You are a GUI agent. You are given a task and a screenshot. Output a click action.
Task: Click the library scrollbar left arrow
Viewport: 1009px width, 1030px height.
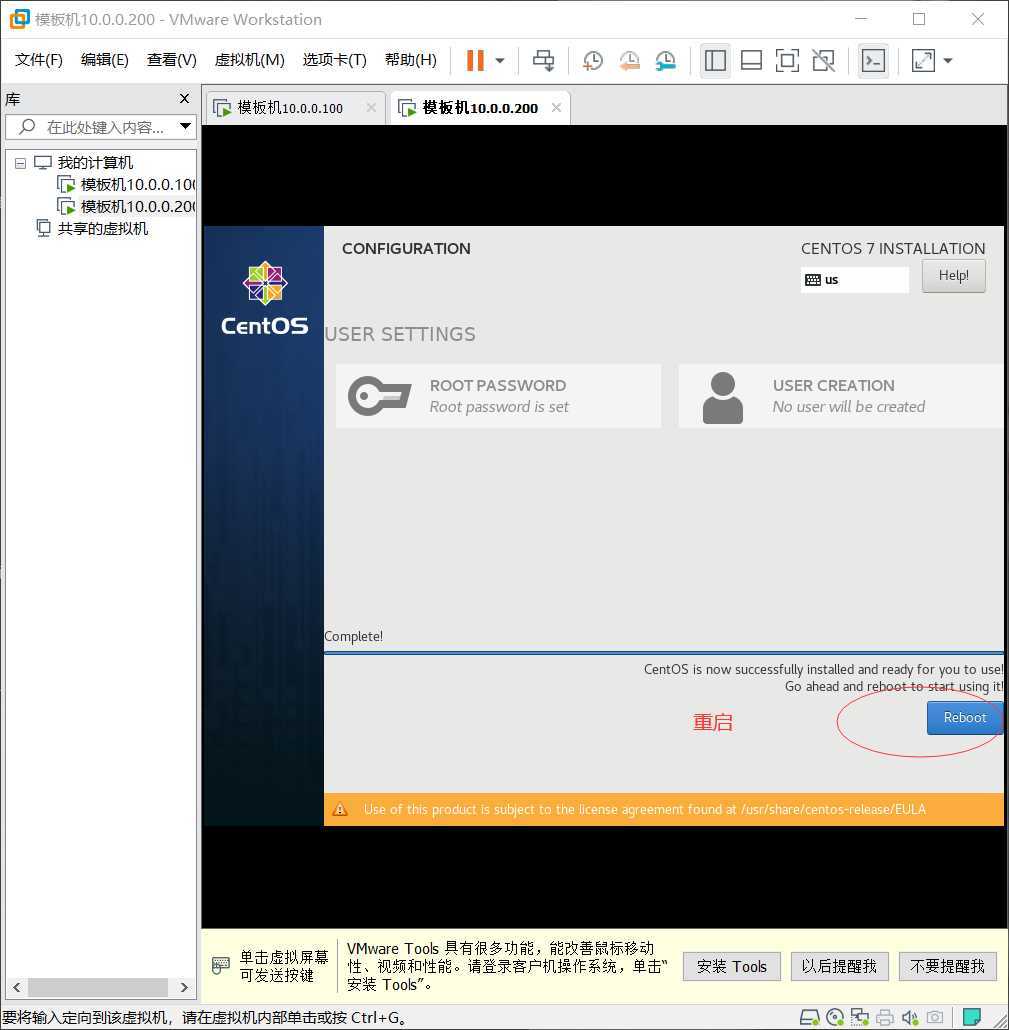tap(16, 987)
